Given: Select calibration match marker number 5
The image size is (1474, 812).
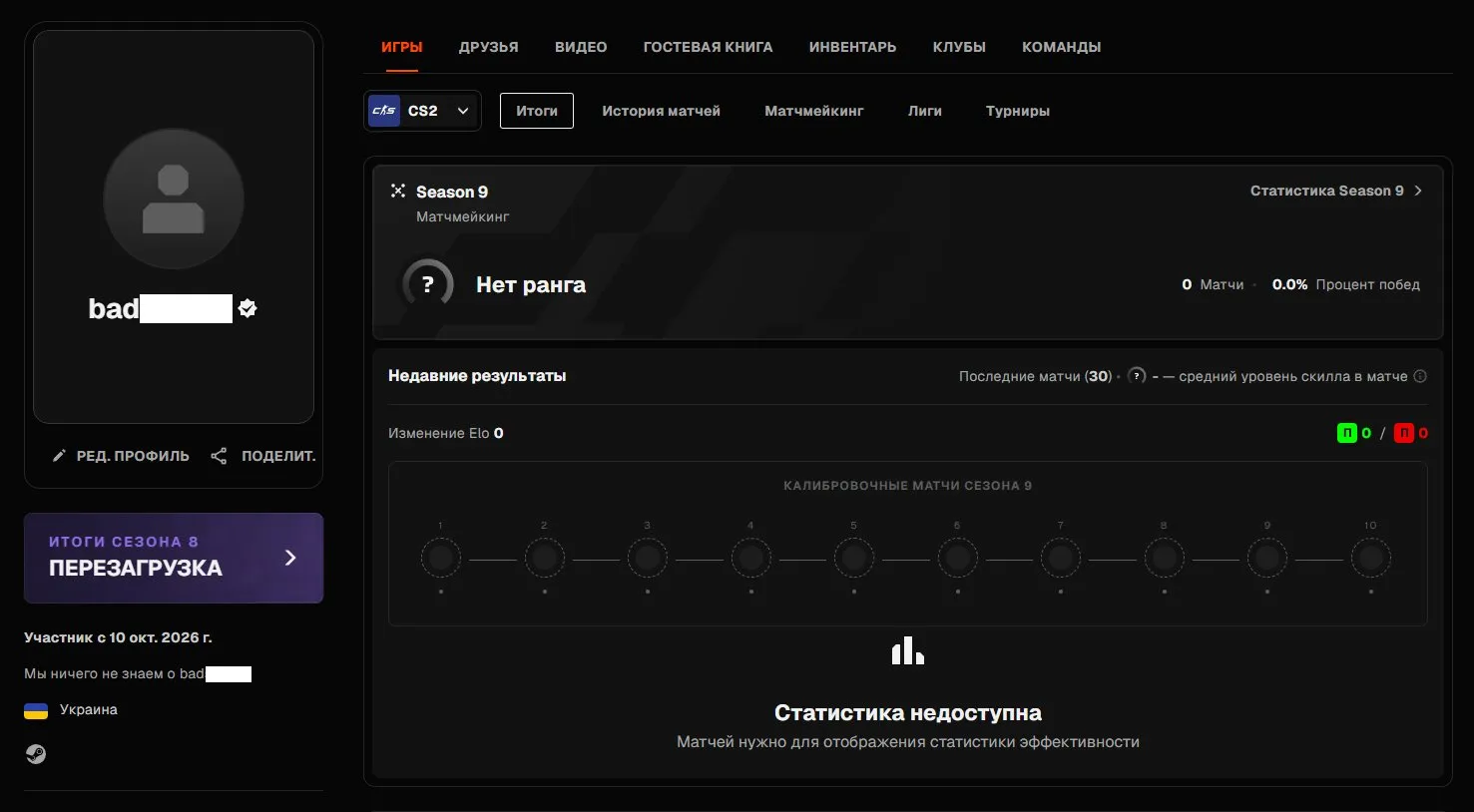Looking at the screenshot, I should coord(854,558).
